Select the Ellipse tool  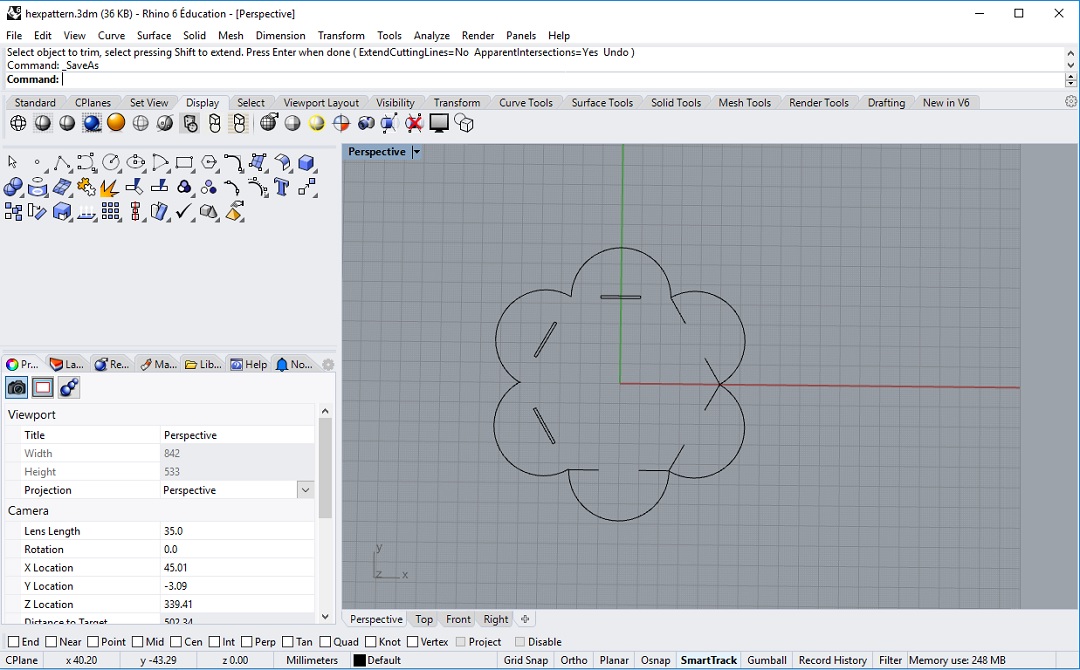(x=136, y=163)
